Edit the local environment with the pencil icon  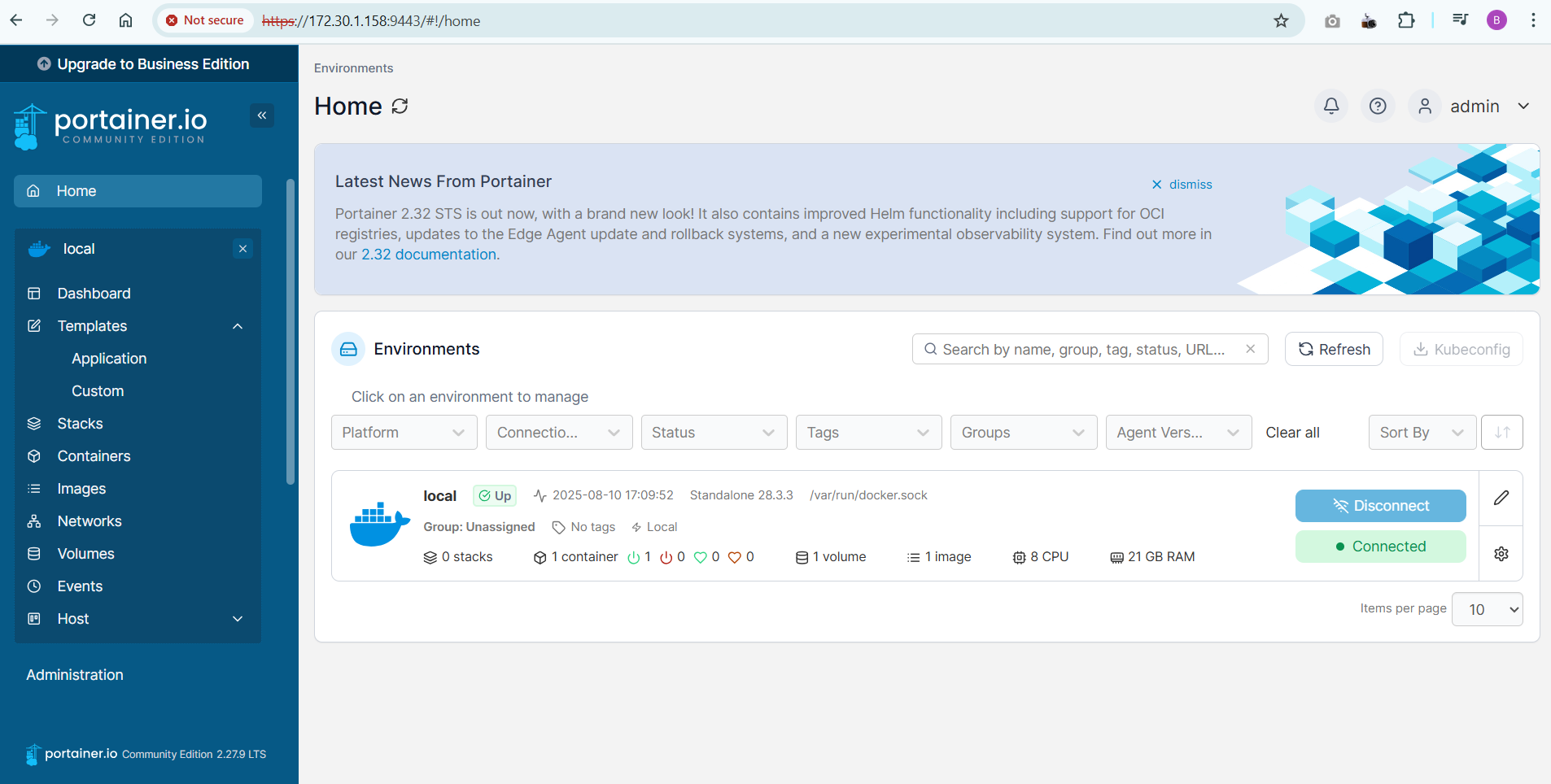(1501, 498)
